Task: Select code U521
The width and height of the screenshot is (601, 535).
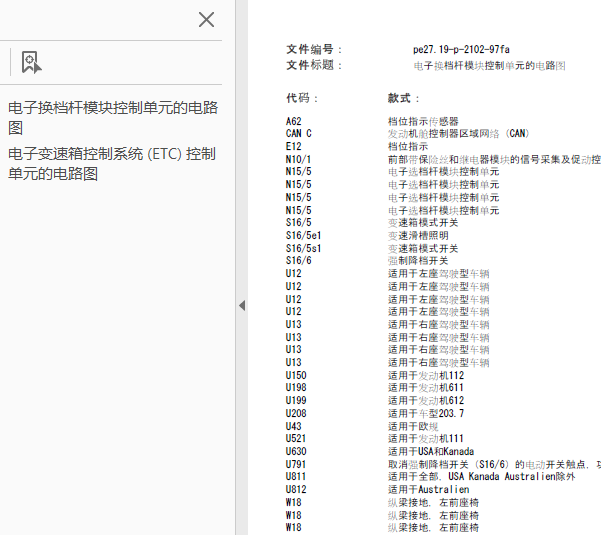Action: coord(296,438)
